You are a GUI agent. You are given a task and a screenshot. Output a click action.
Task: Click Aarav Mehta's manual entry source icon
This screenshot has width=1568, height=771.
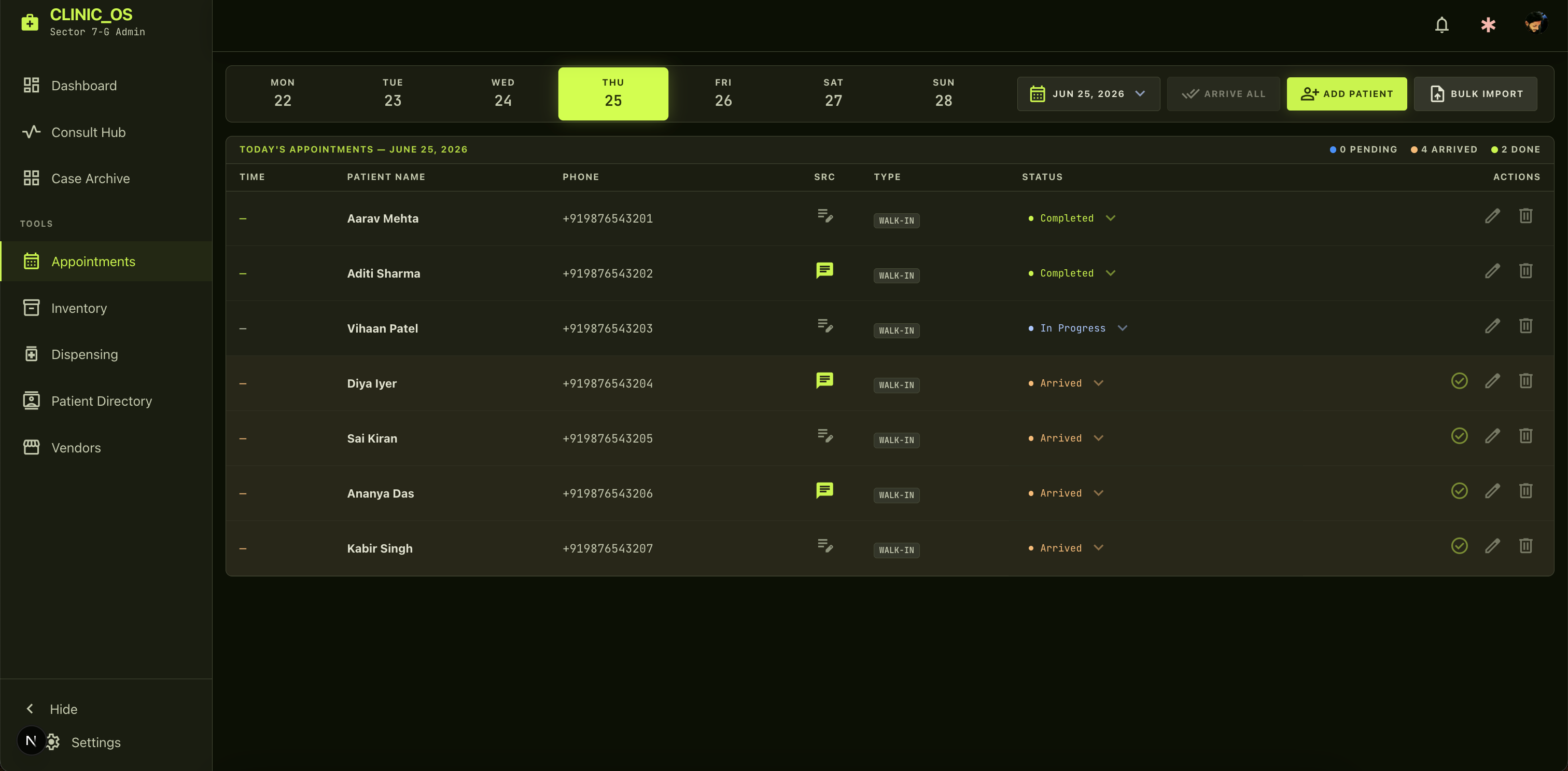click(825, 216)
